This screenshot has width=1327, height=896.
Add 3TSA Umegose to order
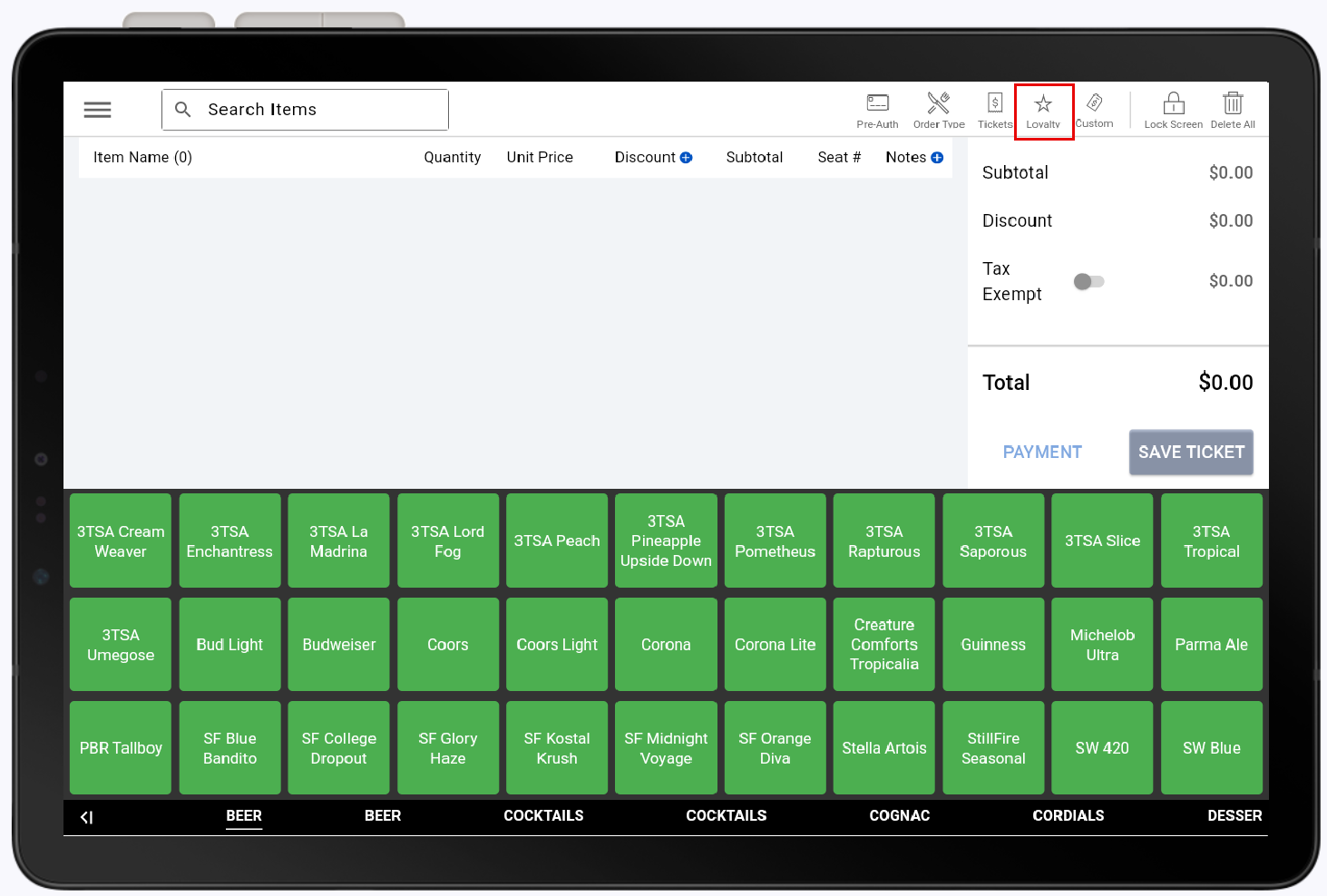[121, 645]
